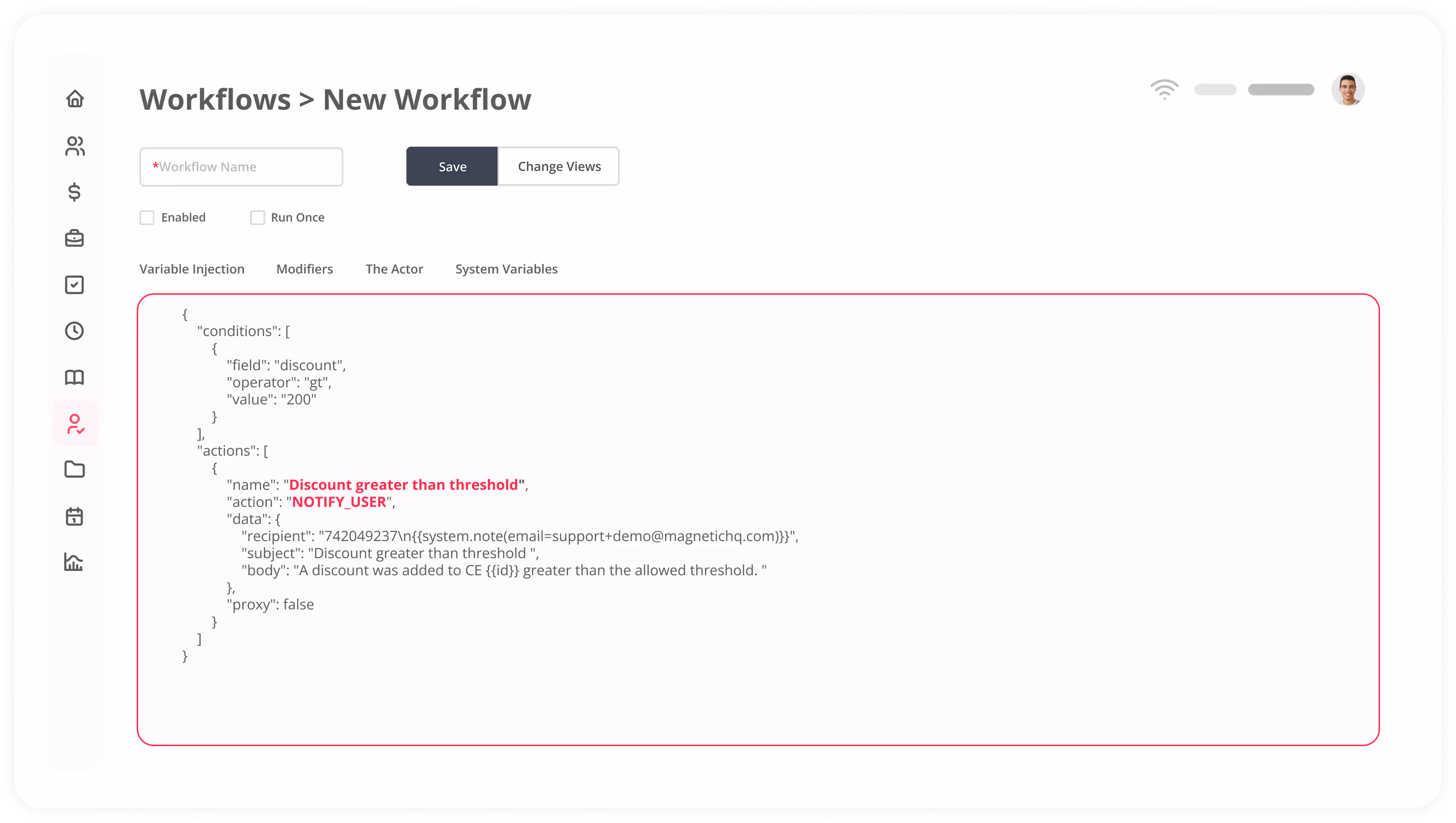Open the clock time tracking icon
This screenshot has height=823, width=1456.
pos(75,331)
